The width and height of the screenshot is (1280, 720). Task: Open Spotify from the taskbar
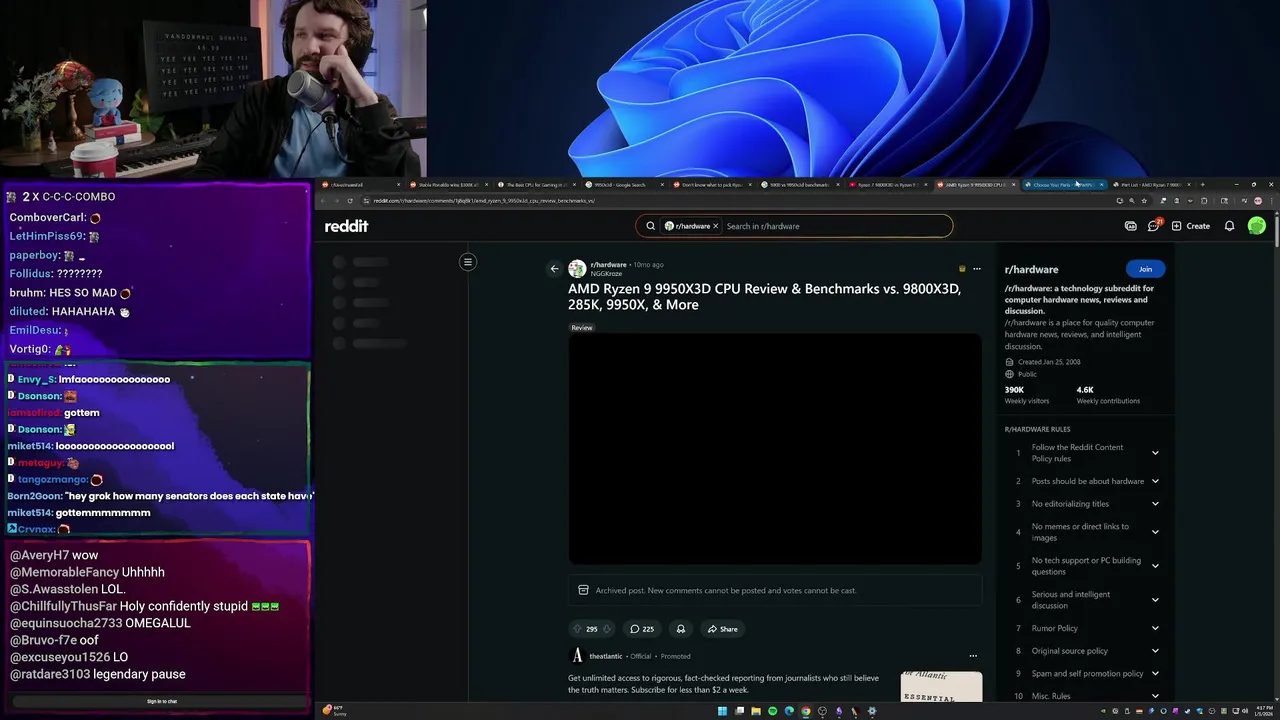pos(772,711)
